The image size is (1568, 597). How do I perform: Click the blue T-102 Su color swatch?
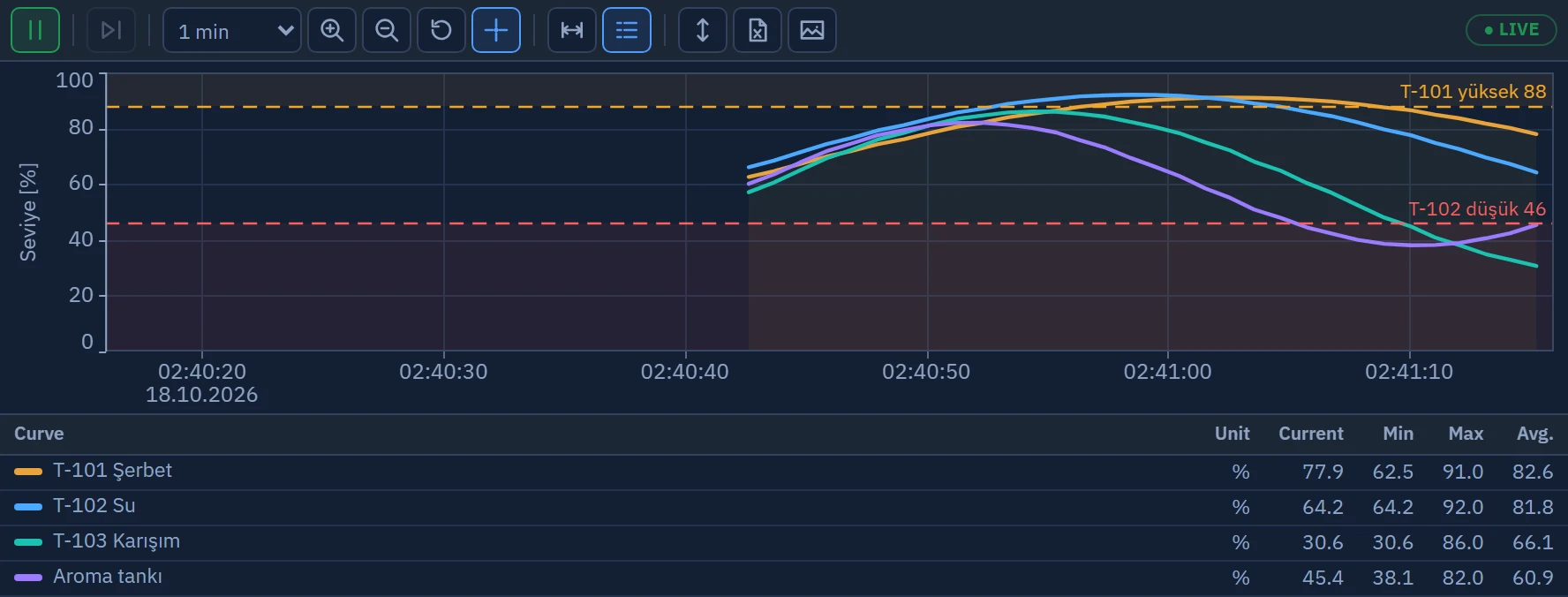[28, 507]
